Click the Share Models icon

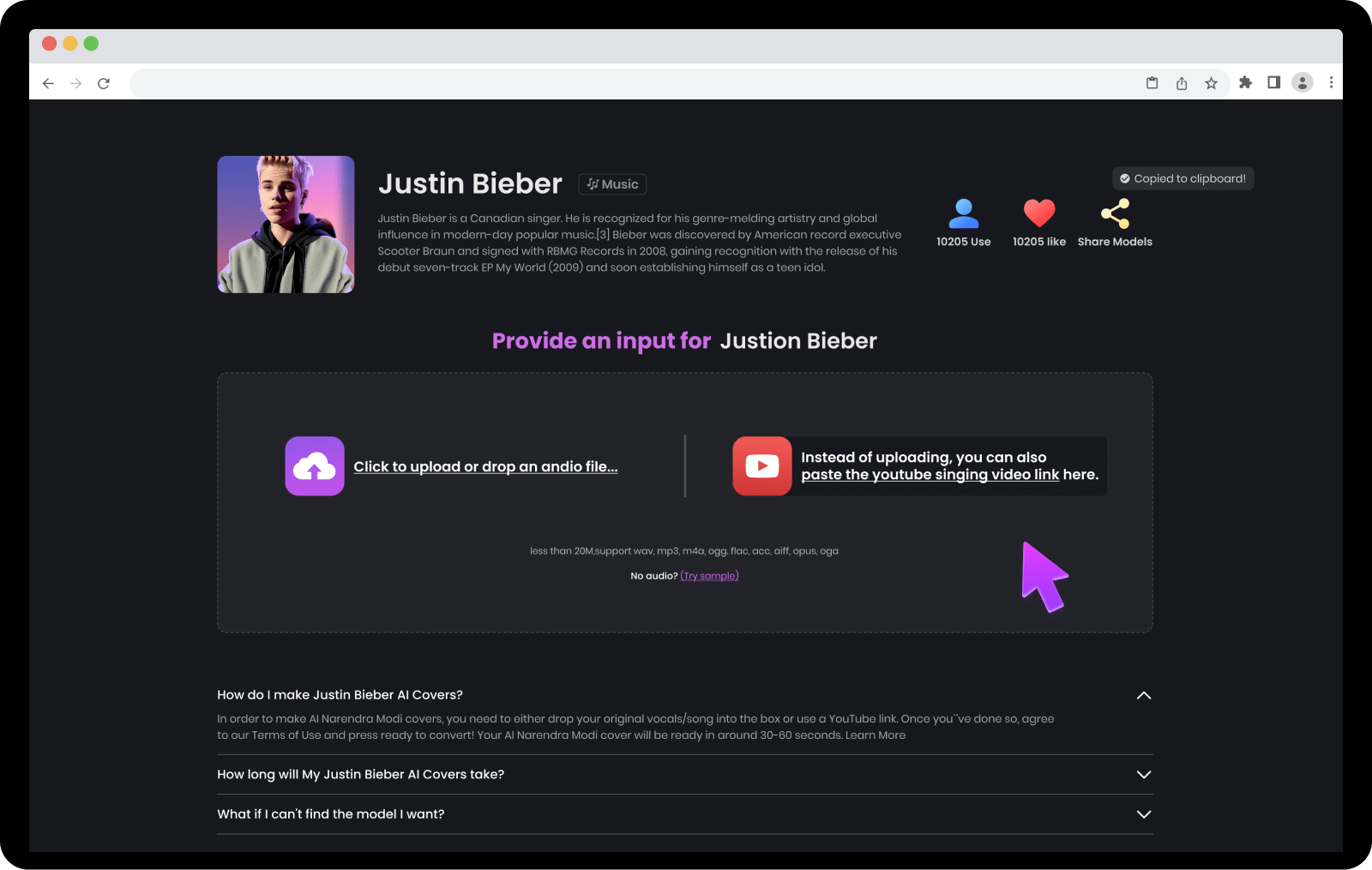pyautogui.click(x=1115, y=213)
